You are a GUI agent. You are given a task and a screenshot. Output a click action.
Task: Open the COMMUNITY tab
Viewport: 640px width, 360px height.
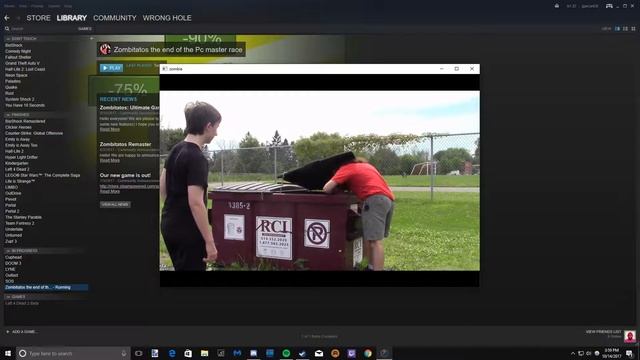click(x=115, y=18)
